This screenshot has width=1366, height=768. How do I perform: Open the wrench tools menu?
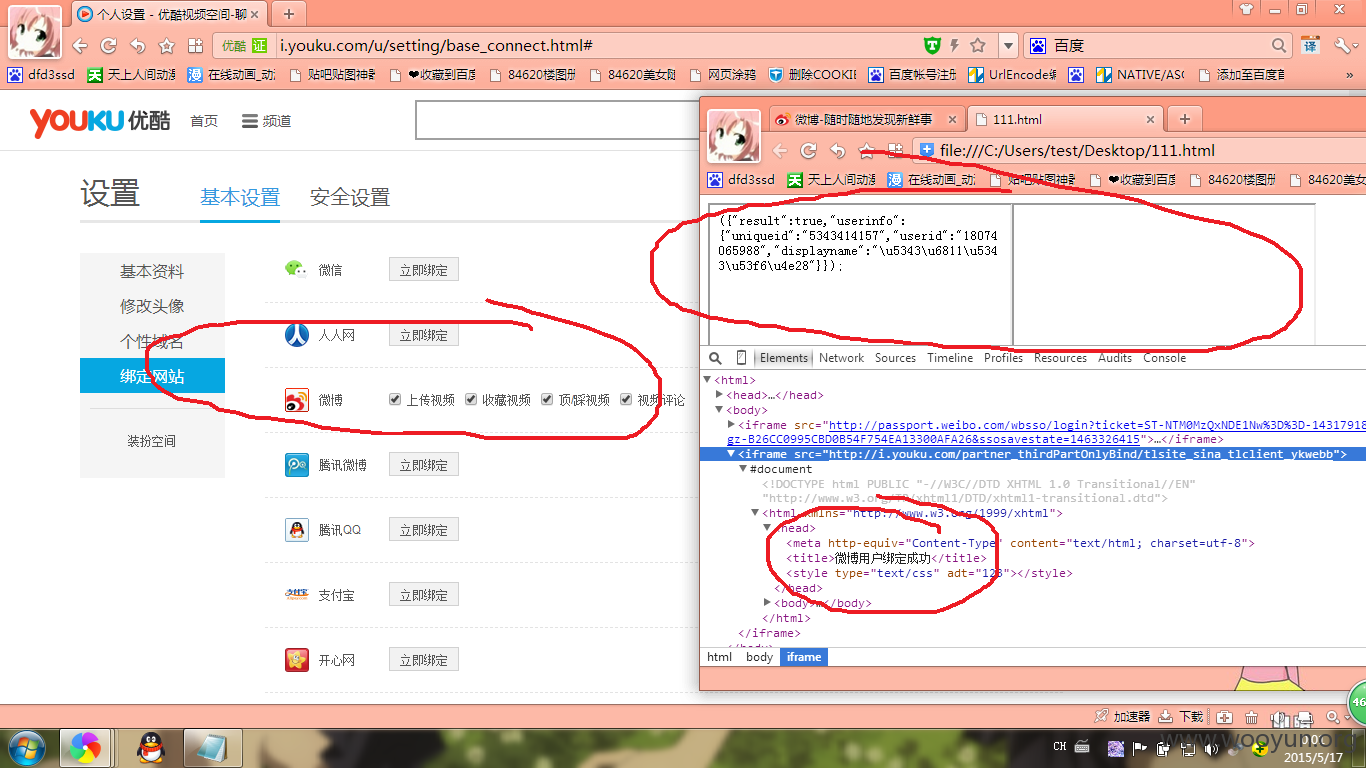(x=1343, y=45)
